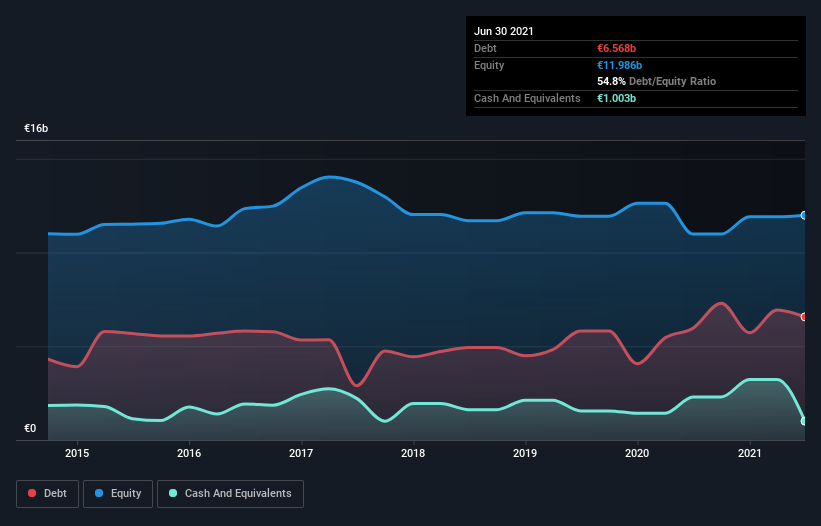This screenshot has width=821, height=526.
Task: Click the 2016 axis label
Action: [x=189, y=453]
